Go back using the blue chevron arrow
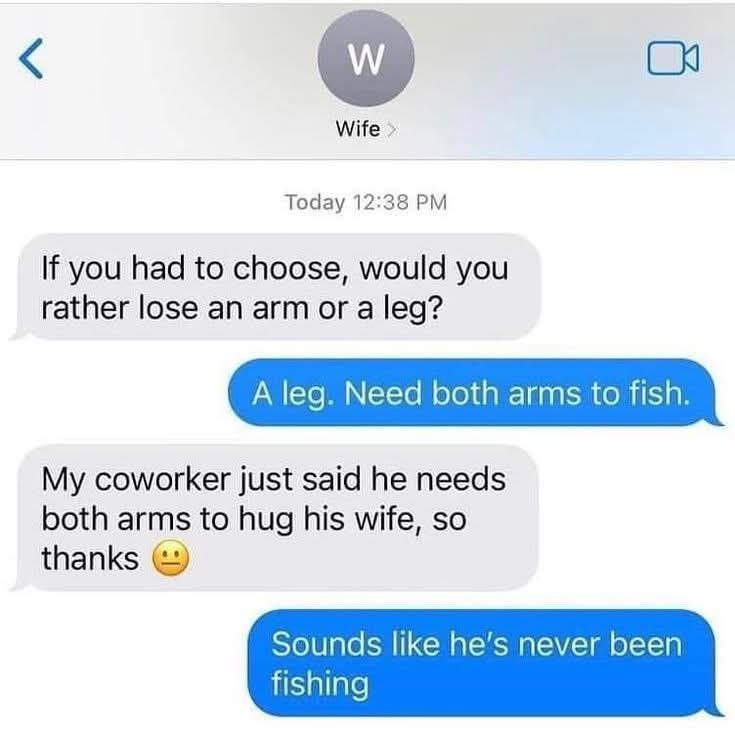 tap(31, 58)
